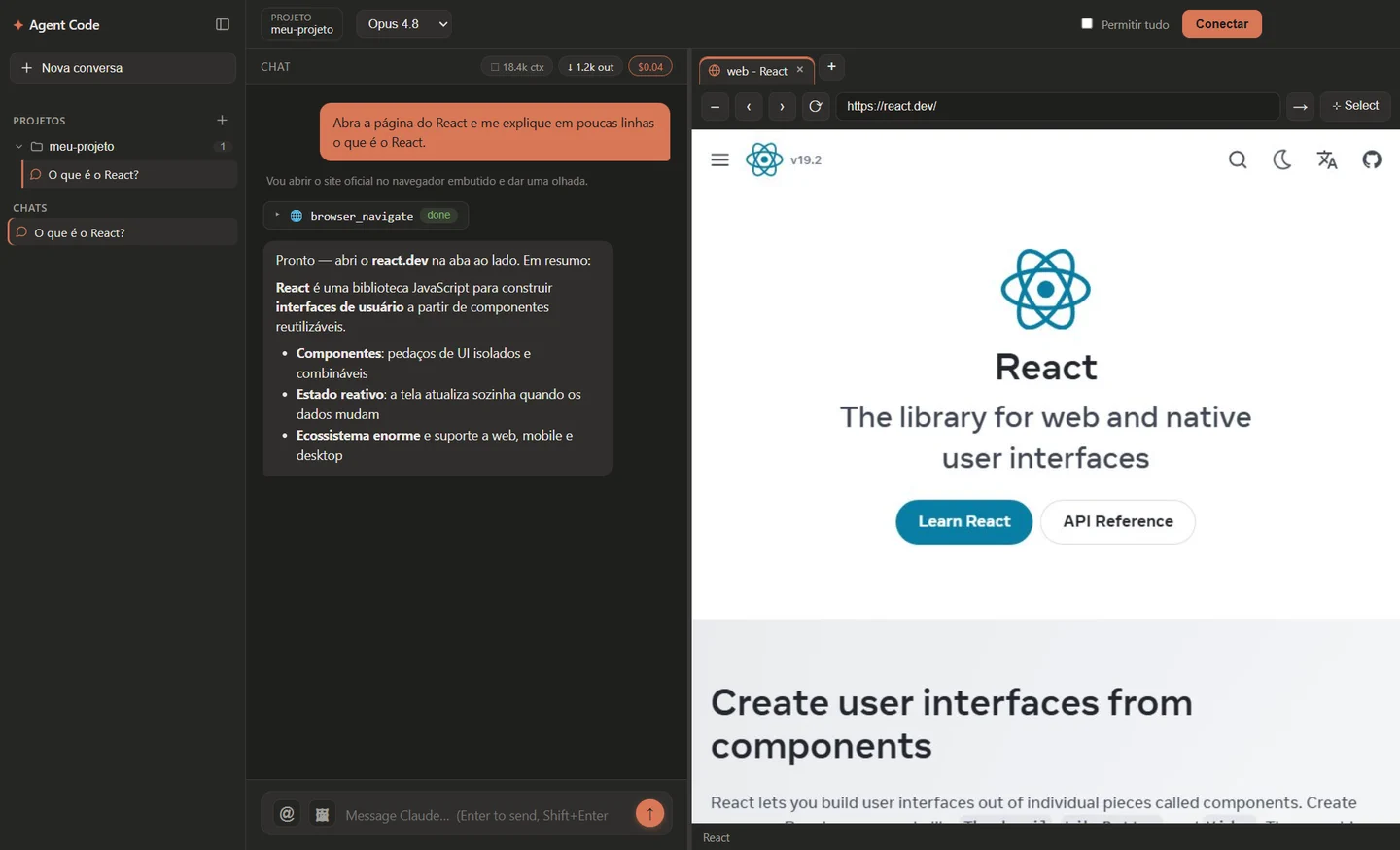Open the React site translations icon
The width and height of the screenshot is (1400, 850).
1327,159
